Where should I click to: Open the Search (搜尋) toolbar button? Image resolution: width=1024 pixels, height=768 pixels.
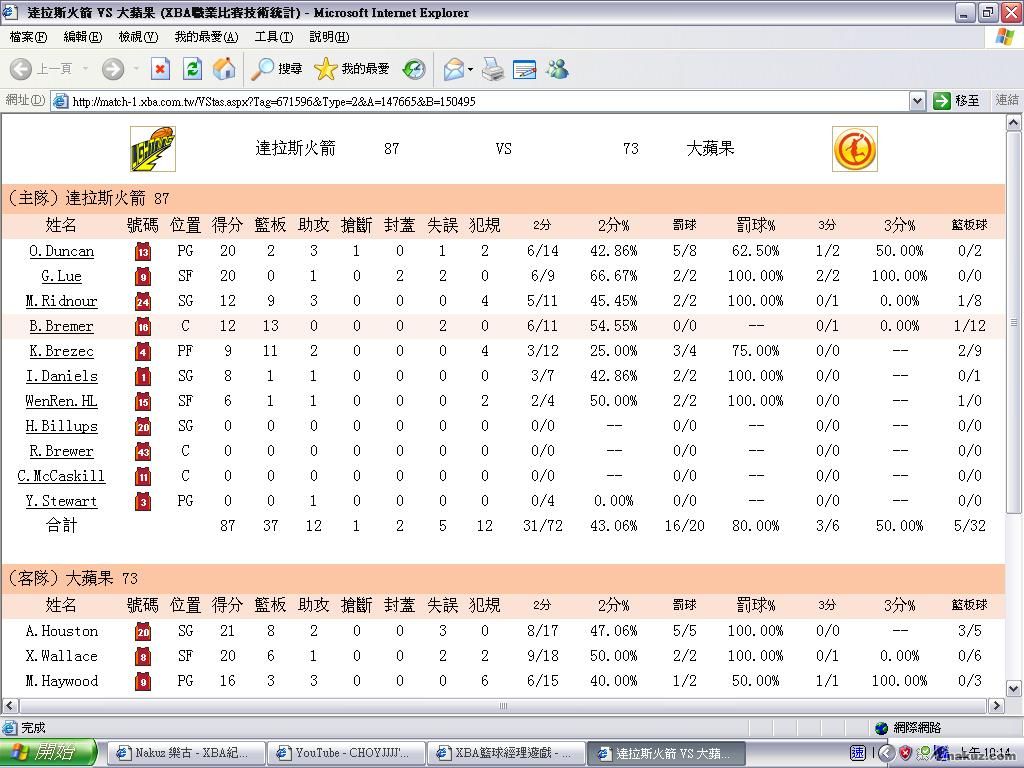coord(277,69)
